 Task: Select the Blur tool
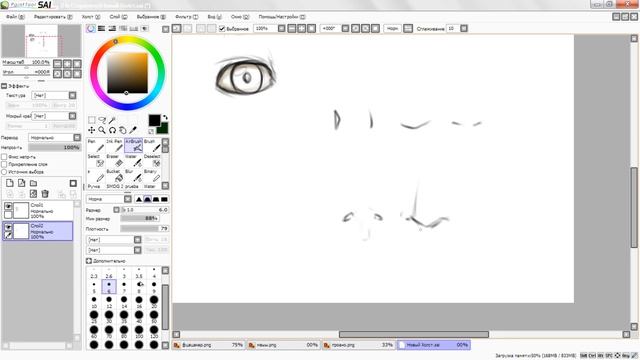(x=133, y=176)
